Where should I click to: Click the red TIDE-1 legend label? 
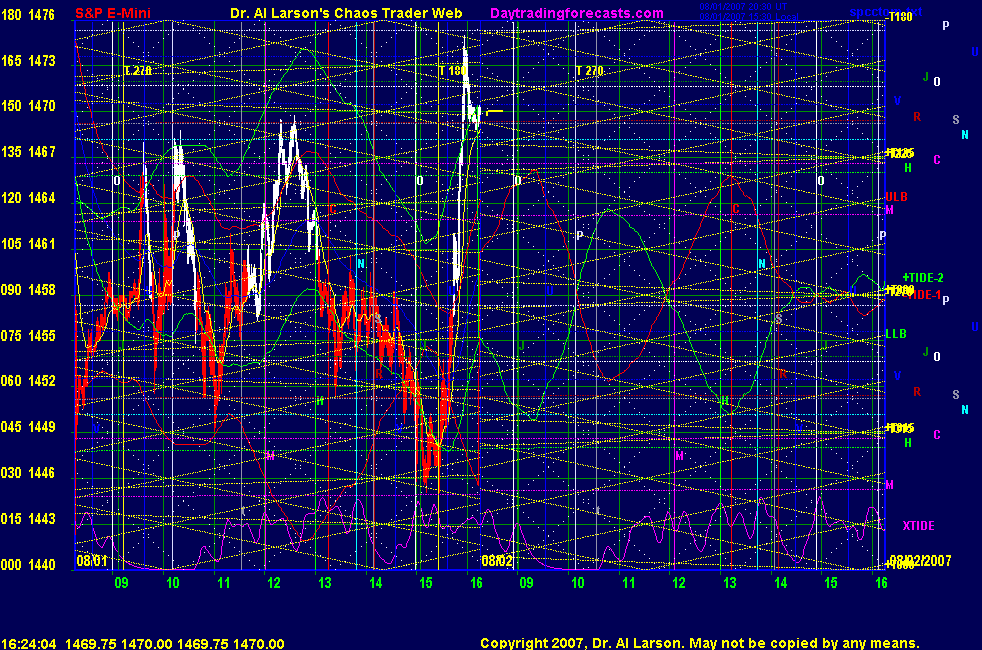click(x=924, y=295)
